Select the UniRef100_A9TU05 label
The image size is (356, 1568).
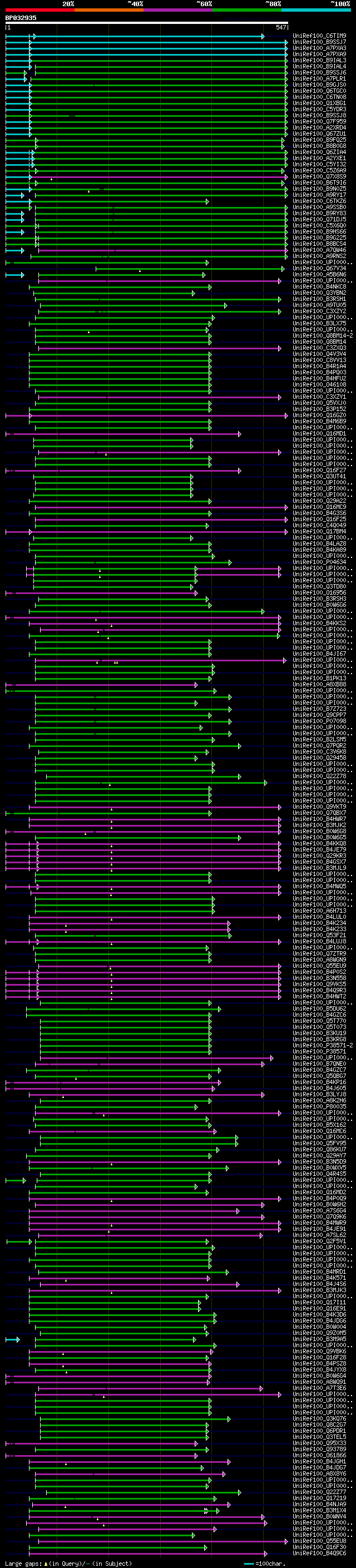point(319,305)
